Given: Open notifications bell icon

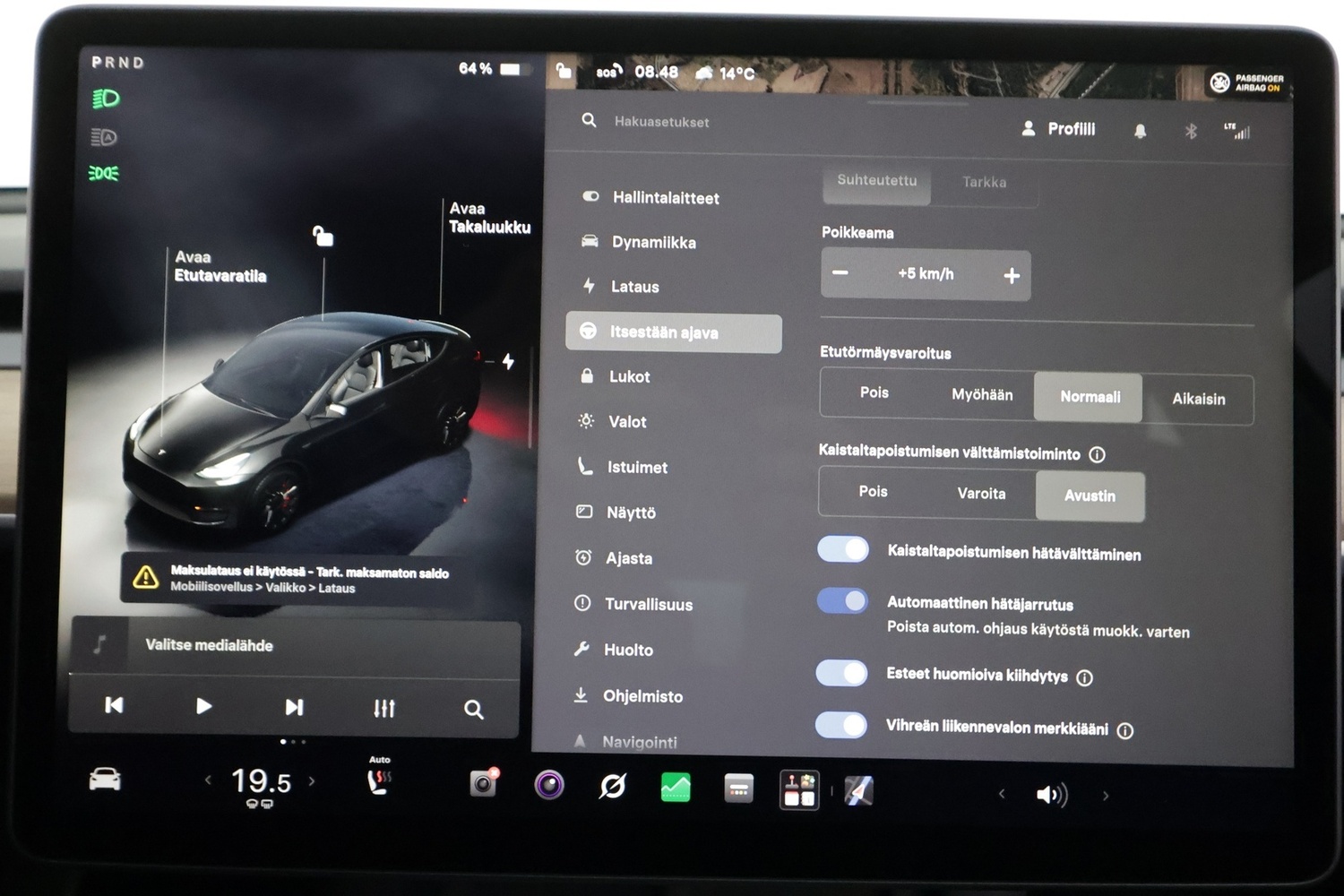Looking at the screenshot, I should [x=1140, y=131].
